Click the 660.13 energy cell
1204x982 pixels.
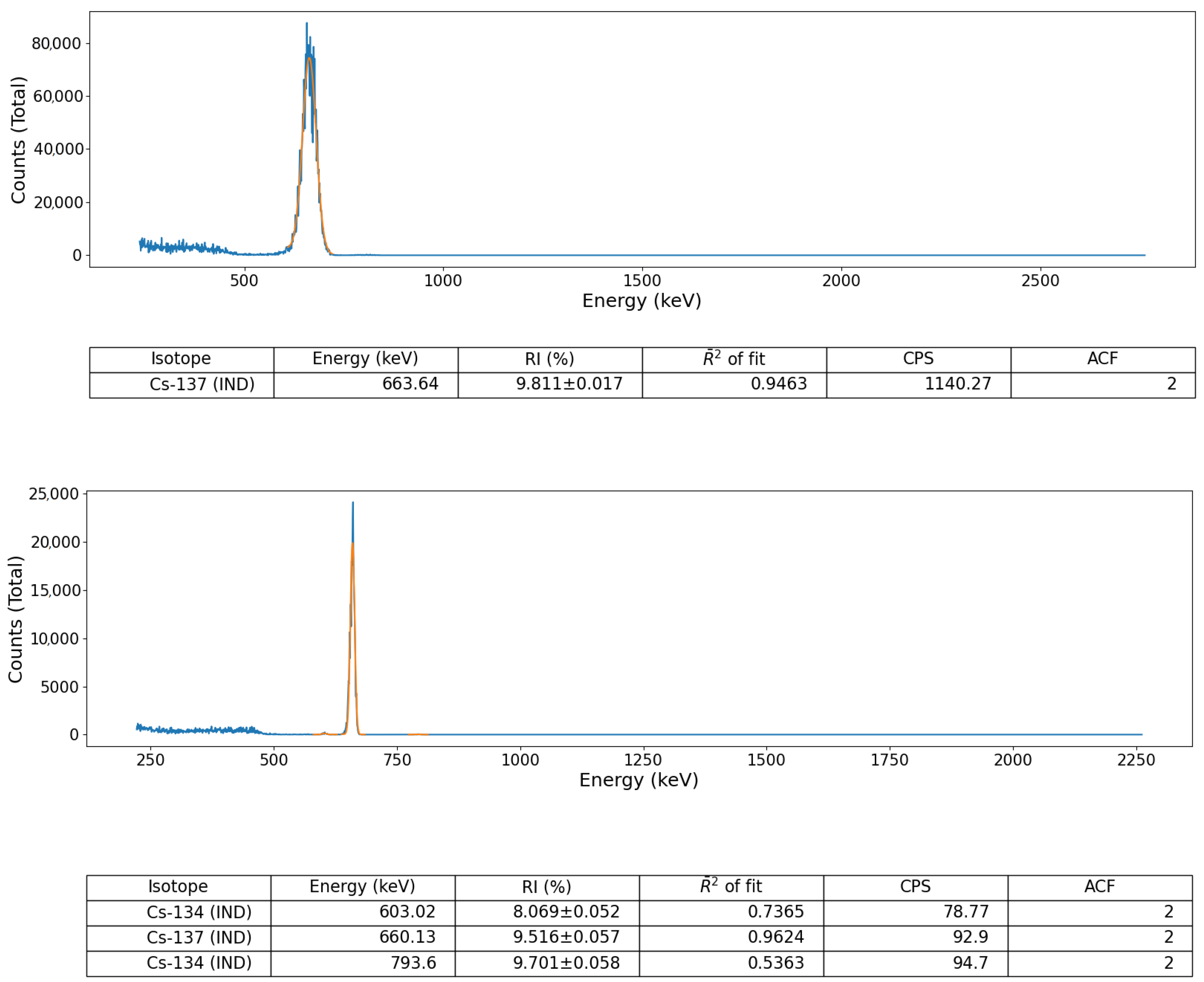[407, 937]
